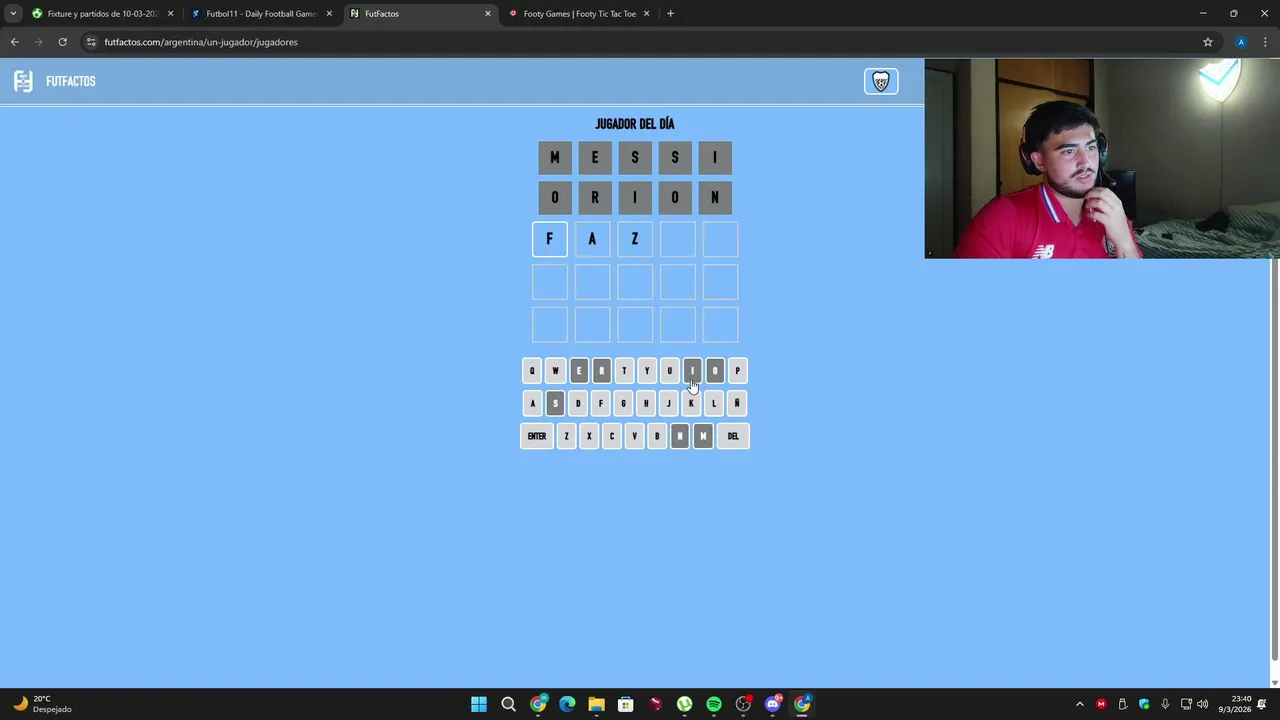Open Windows taskbar search
This screenshot has height=720, width=1280.
tap(508, 704)
